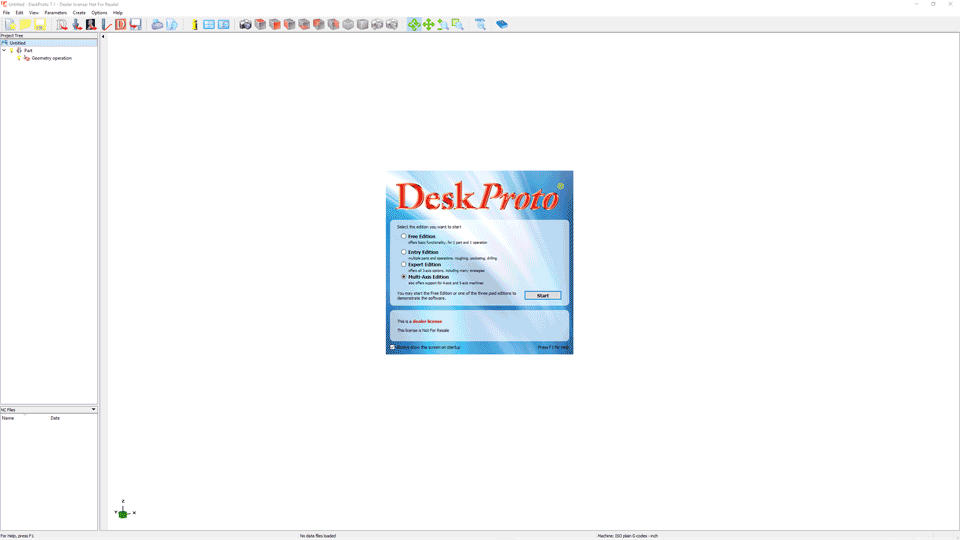960x540 pixels.
Task: Select the green rotate view tool
Action: (x=414, y=24)
